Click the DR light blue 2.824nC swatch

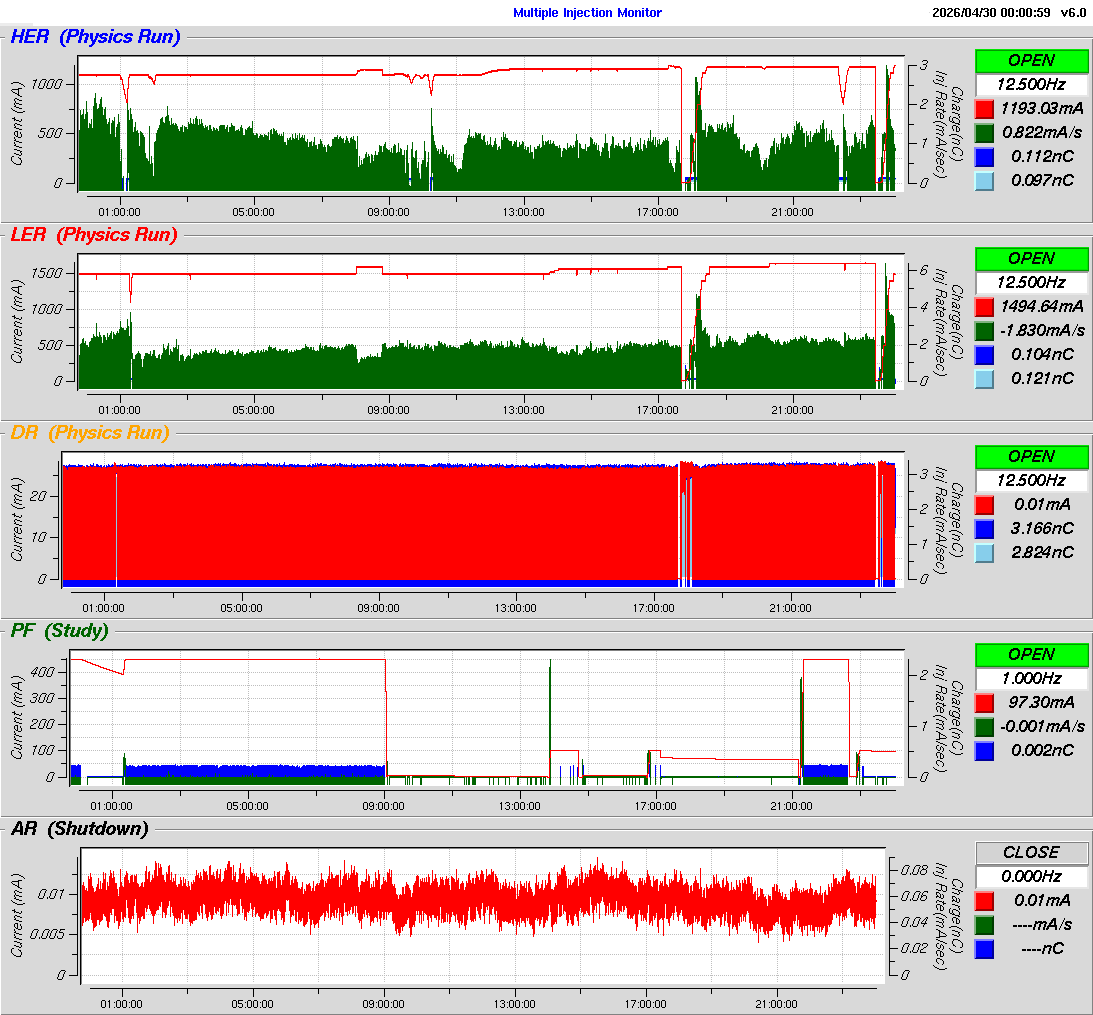tap(984, 553)
